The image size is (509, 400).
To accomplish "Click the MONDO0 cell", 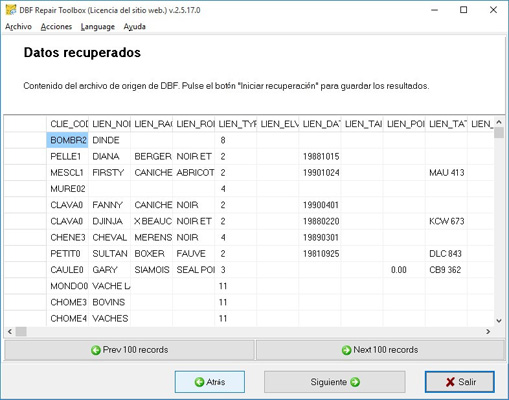I will tap(68, 286).
